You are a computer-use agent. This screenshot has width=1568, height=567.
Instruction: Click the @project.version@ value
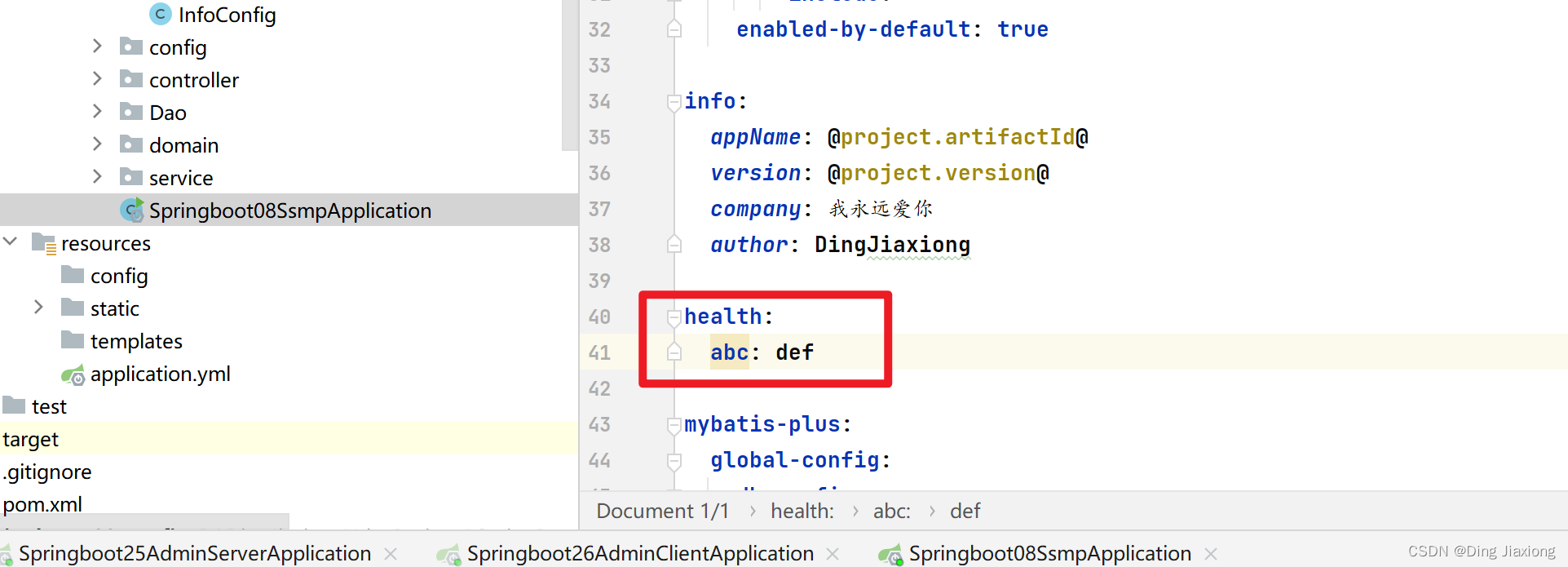pyautogui.click(x=939, y=173)
